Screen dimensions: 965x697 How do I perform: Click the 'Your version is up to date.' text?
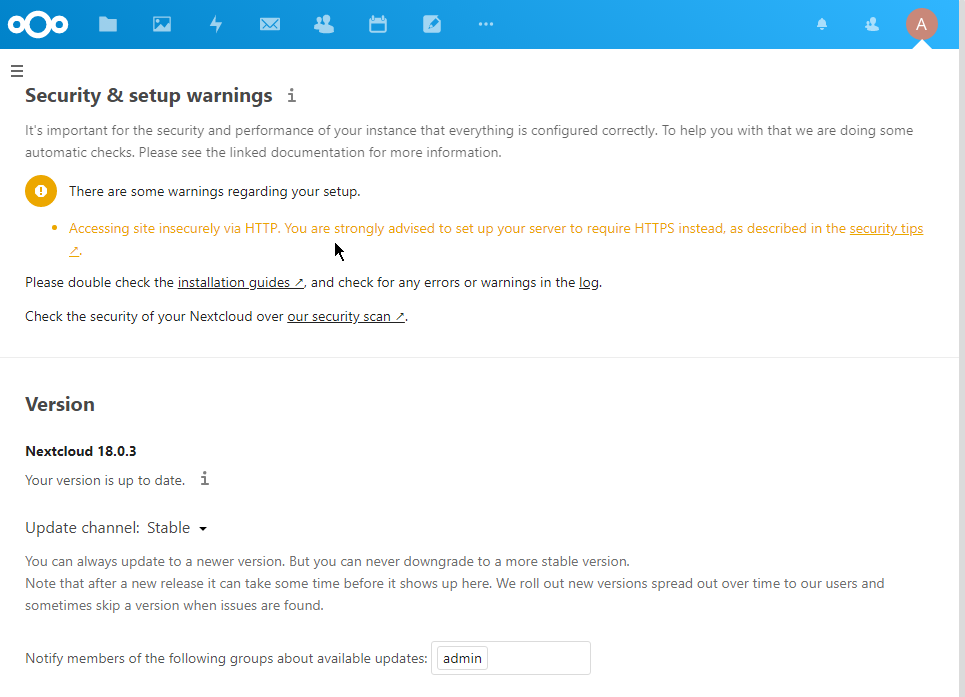[x=105, y=480]
